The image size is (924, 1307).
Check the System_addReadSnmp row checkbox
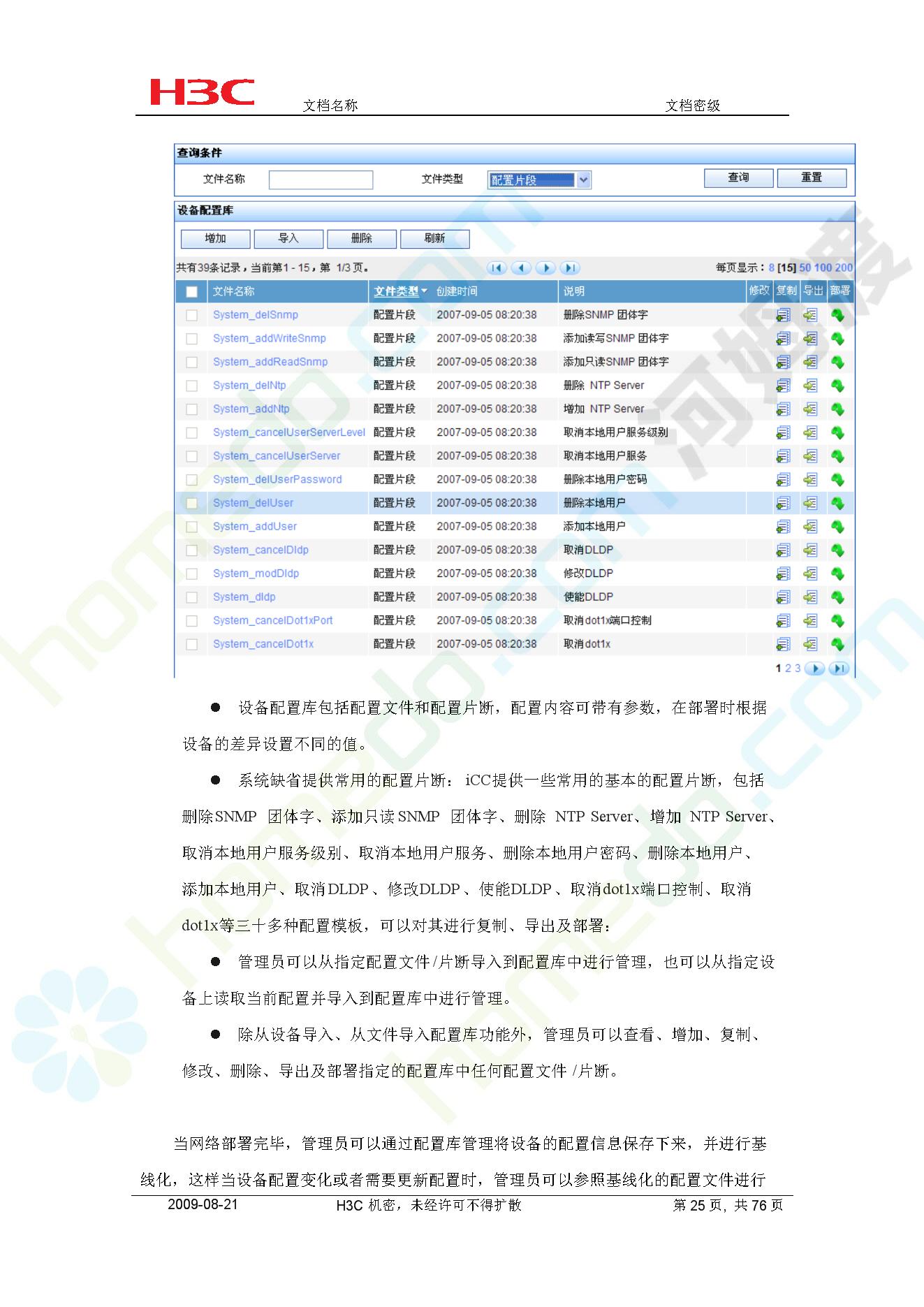191,363
